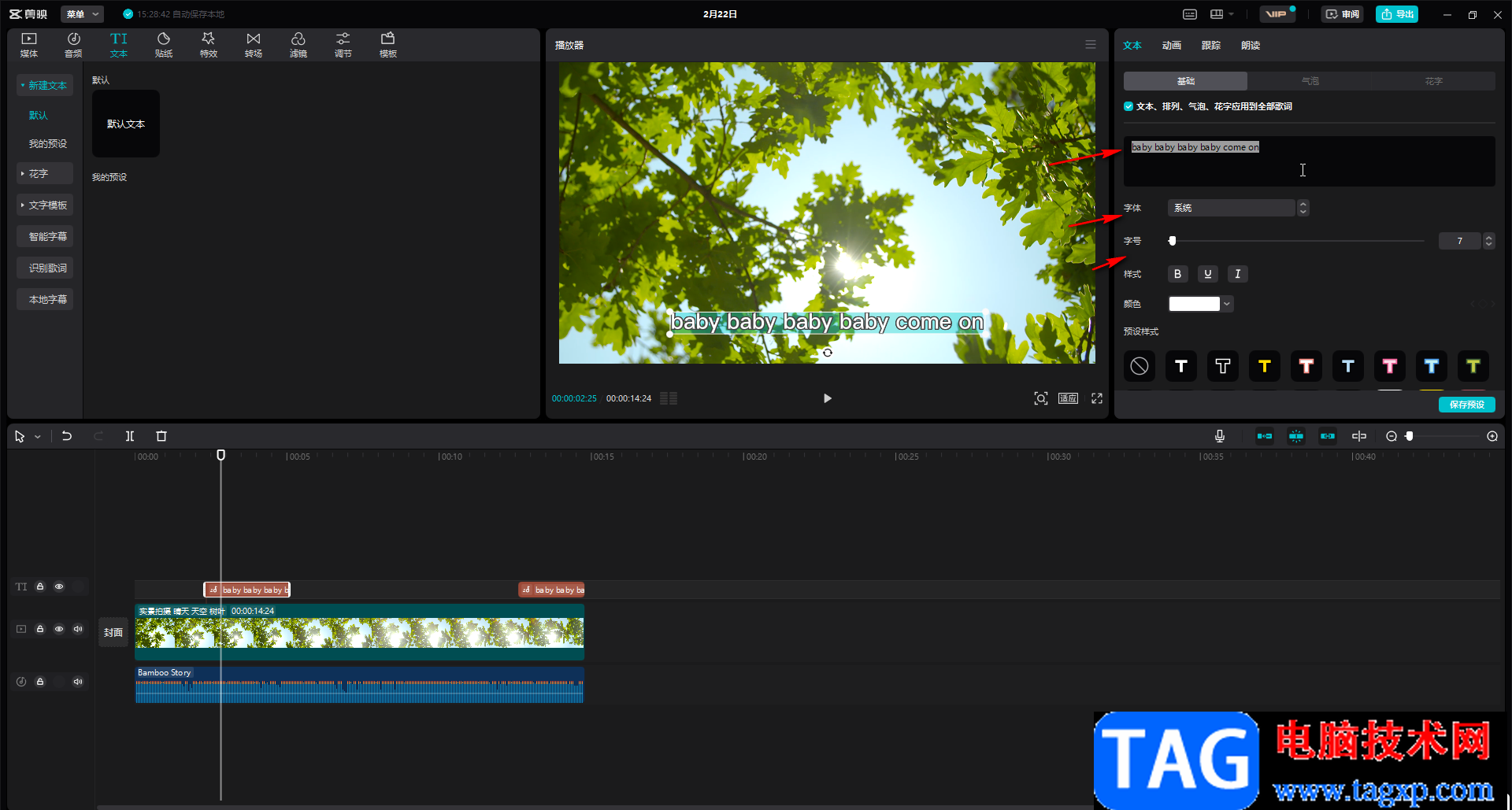Screen dimensions: 1512x810
Task: Select the no-style preset icon
Action: point(1140,366)
